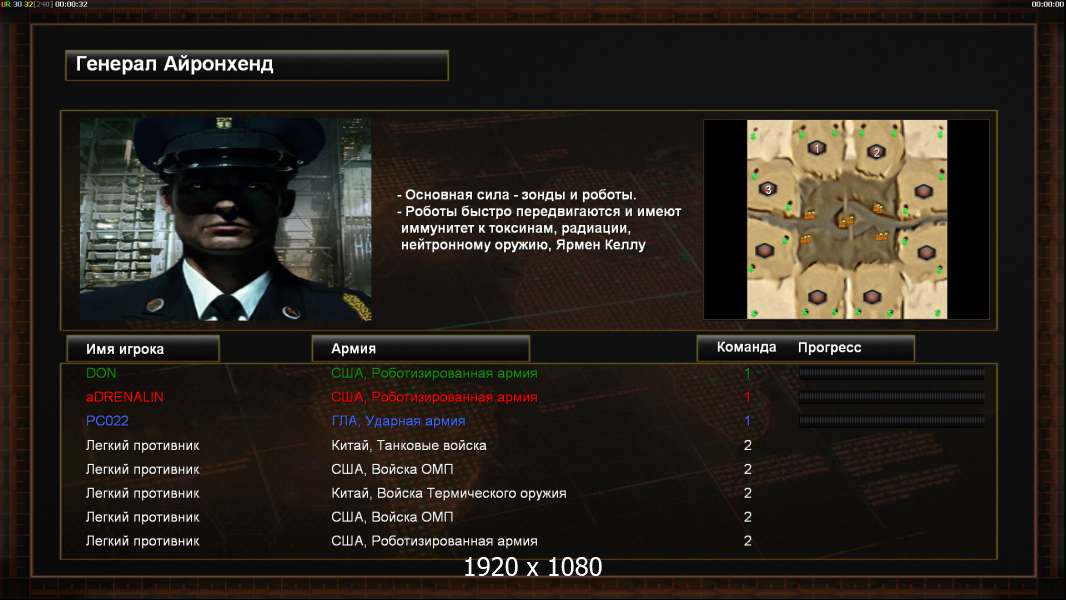
Task: Click «Китай, Войска Термического оружия» entry
Action: click(x=449, y=493)
